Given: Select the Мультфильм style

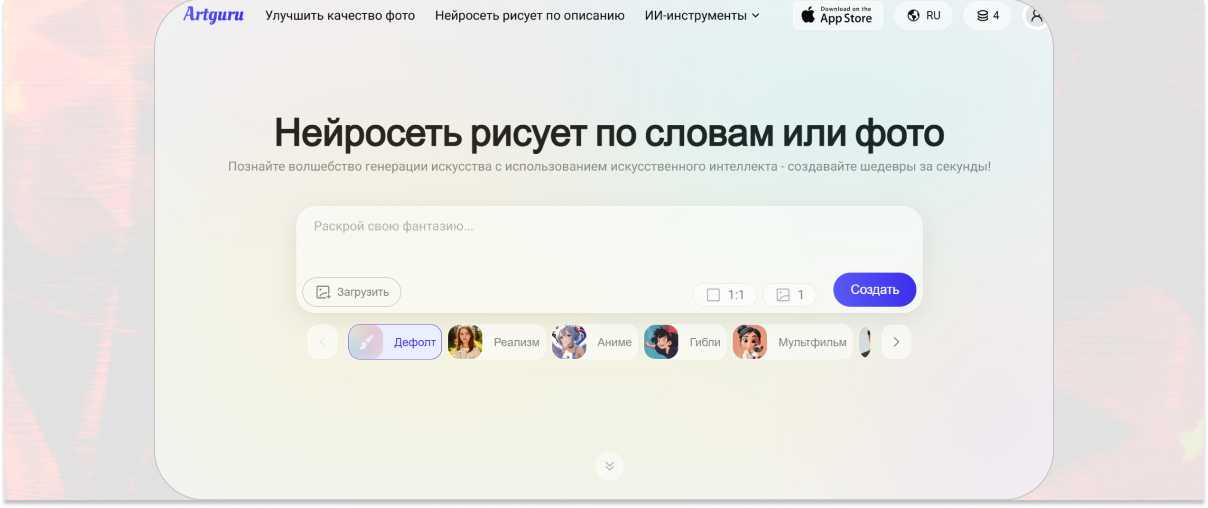Looking at the screenshot, I should pos(793,342).
